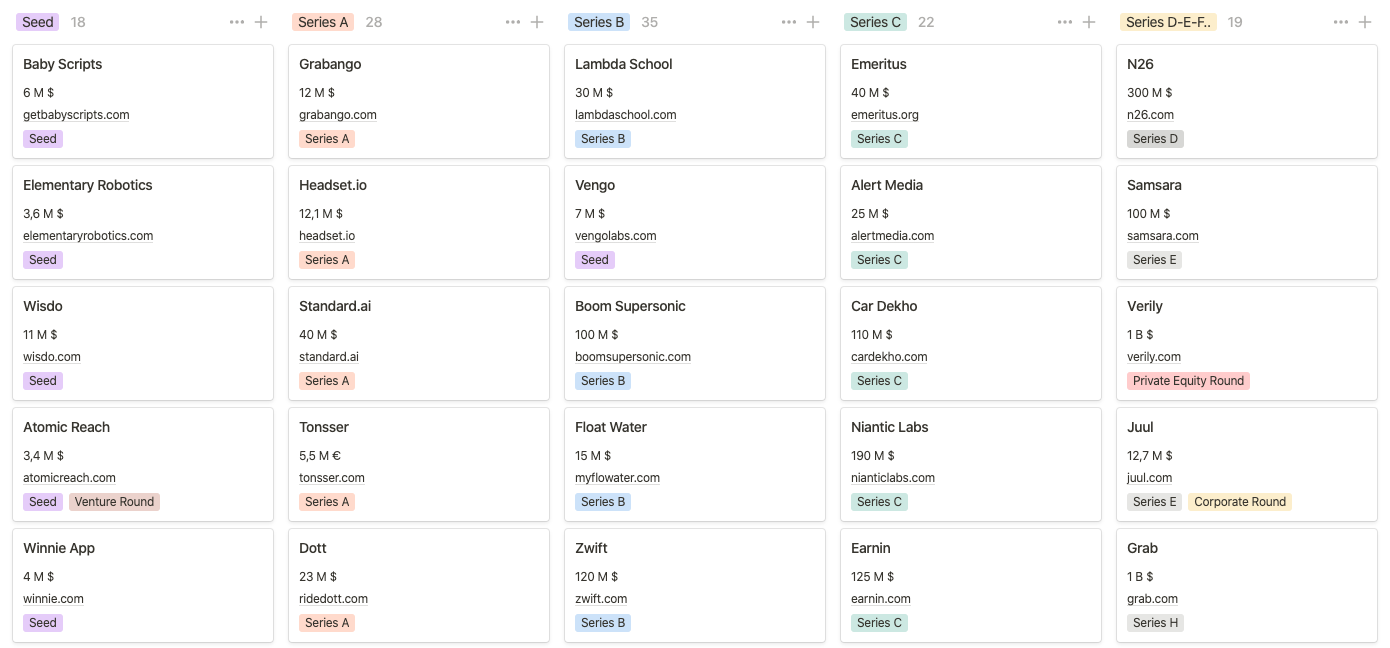Image resolution: width=1390 pixels, height=648 pixels.
Task: Click the Private Equity Round tag on Verily
Action: point(1188,381)
